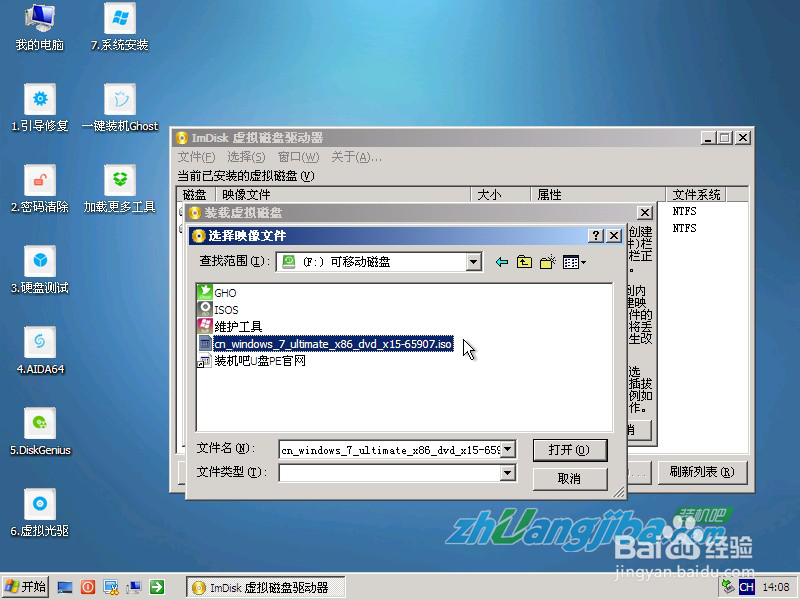Open the 开始 start menu
This screenshot has height=600, width=800.
coord(24,587)
